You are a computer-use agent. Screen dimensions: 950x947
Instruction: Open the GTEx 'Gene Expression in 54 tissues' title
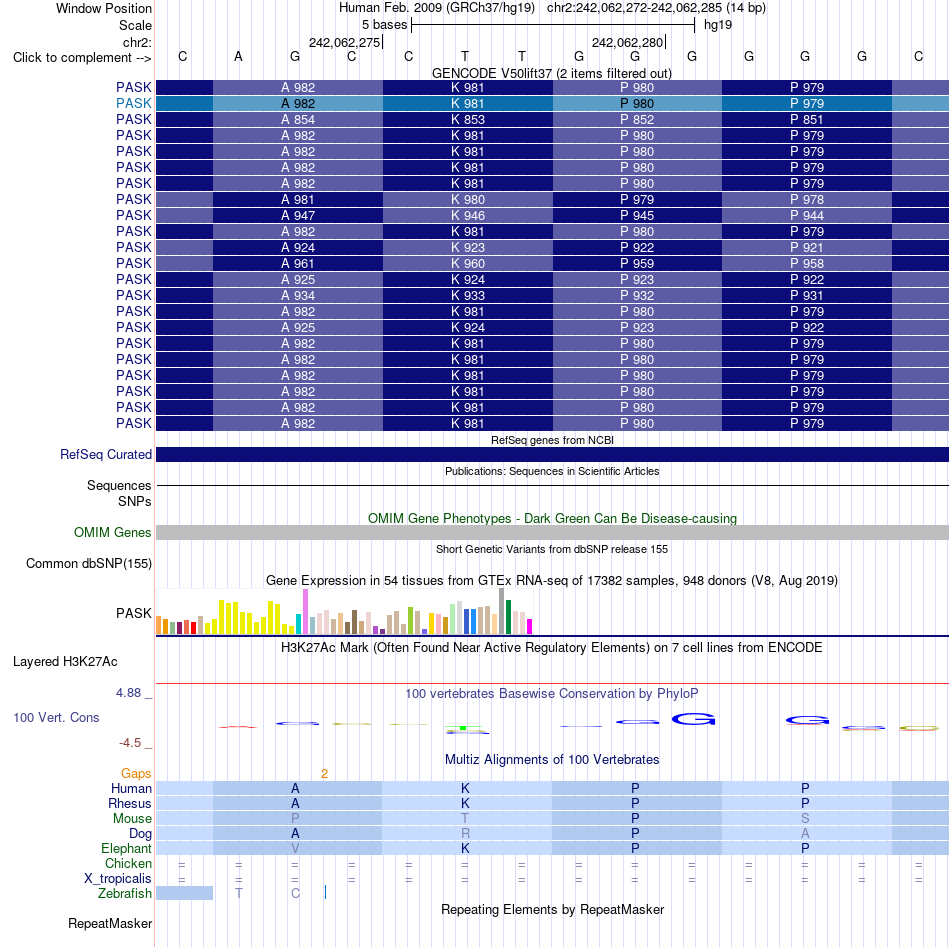coord(552,580)
